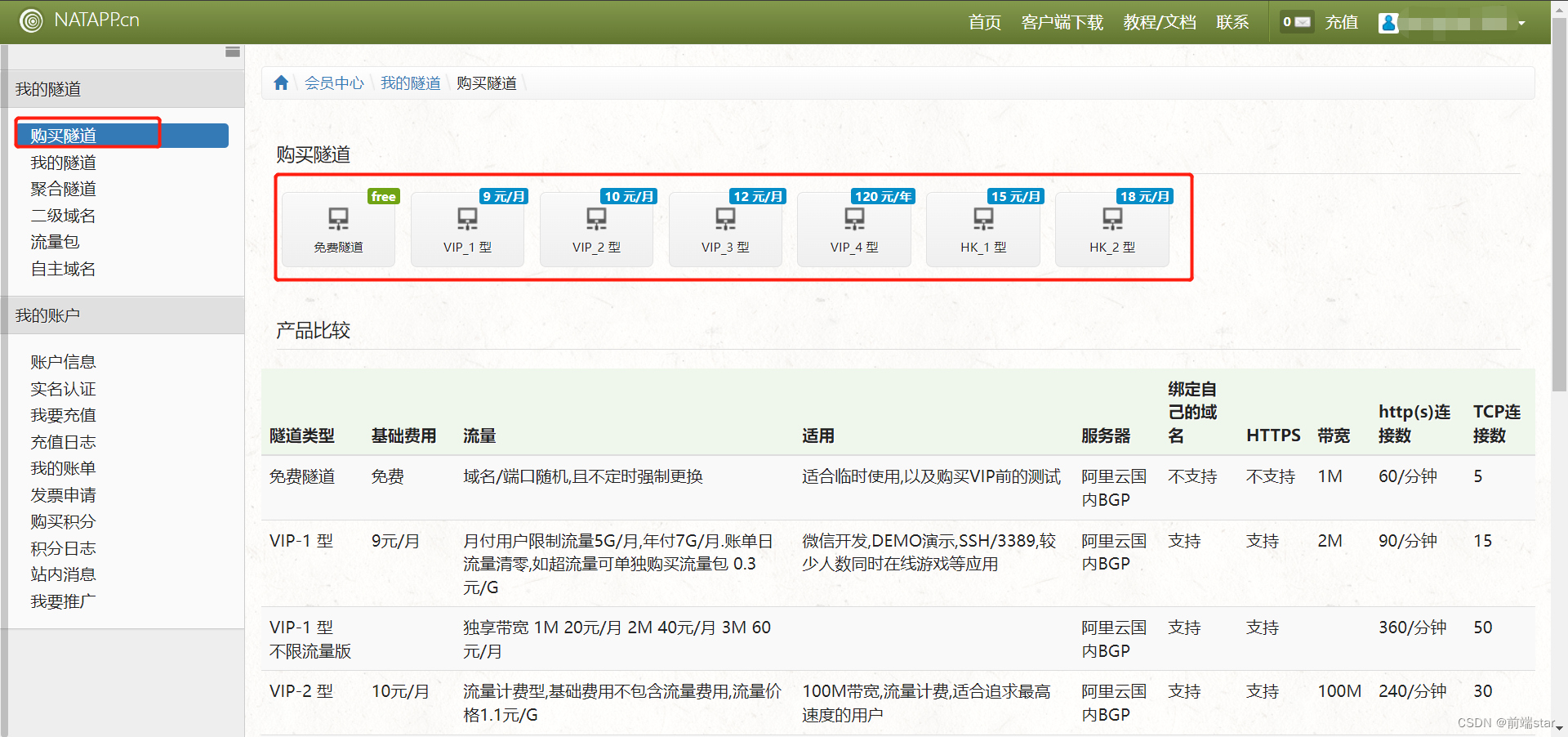Open 购买积分 sidebar link
The width and height of the screenshot is (1568, 737).
[63, 521]
